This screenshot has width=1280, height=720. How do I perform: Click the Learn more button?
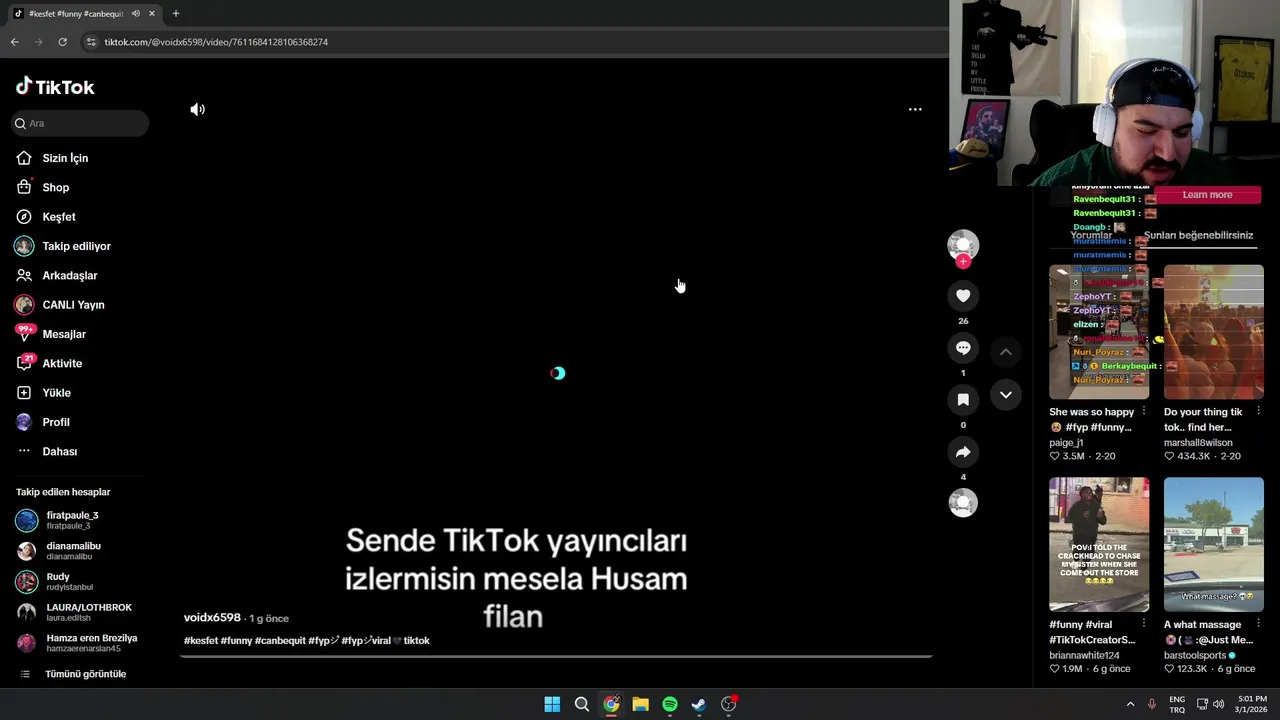[x=1207, y=195]
